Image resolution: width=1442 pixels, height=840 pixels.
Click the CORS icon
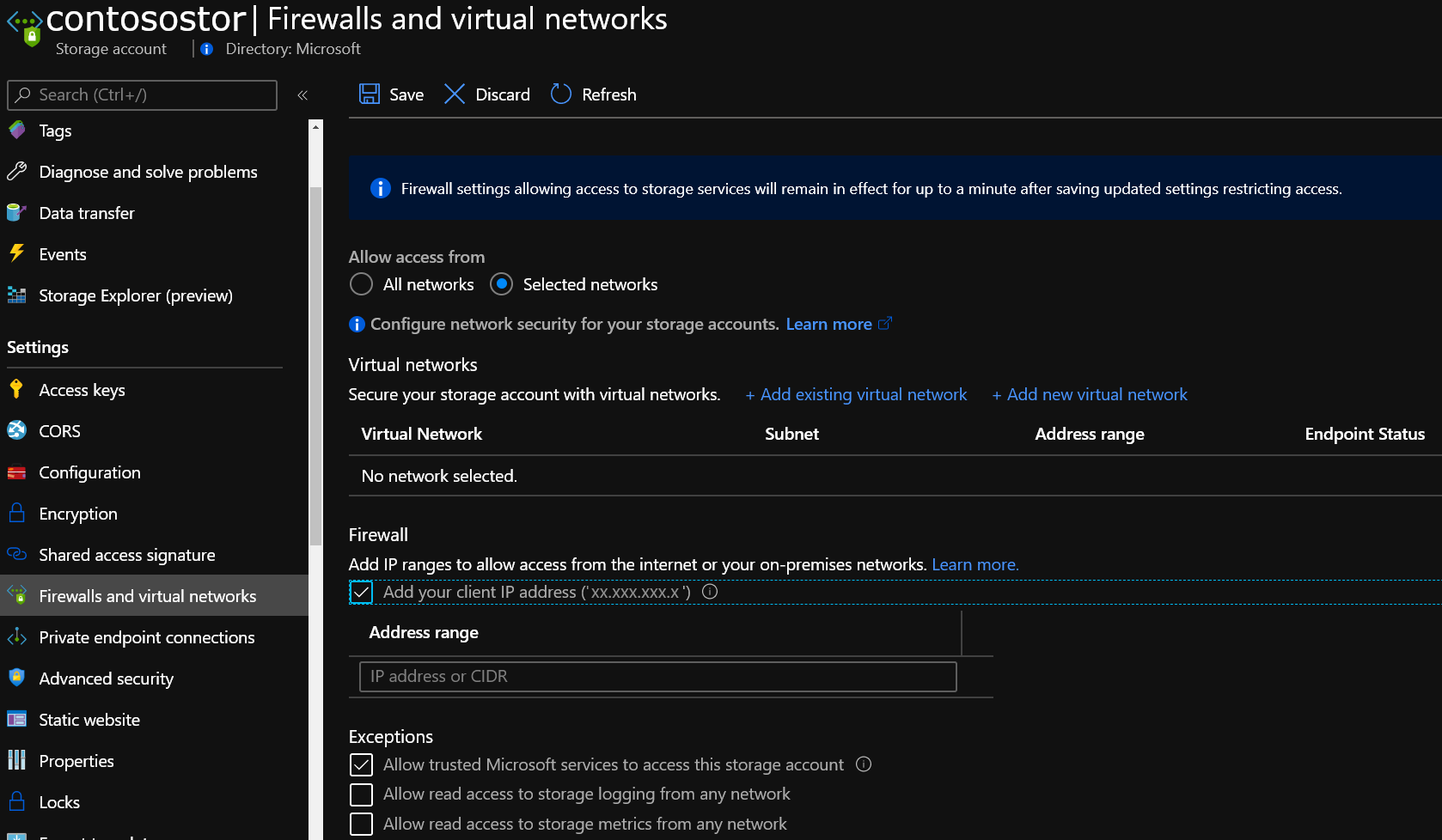pos(17,430)
